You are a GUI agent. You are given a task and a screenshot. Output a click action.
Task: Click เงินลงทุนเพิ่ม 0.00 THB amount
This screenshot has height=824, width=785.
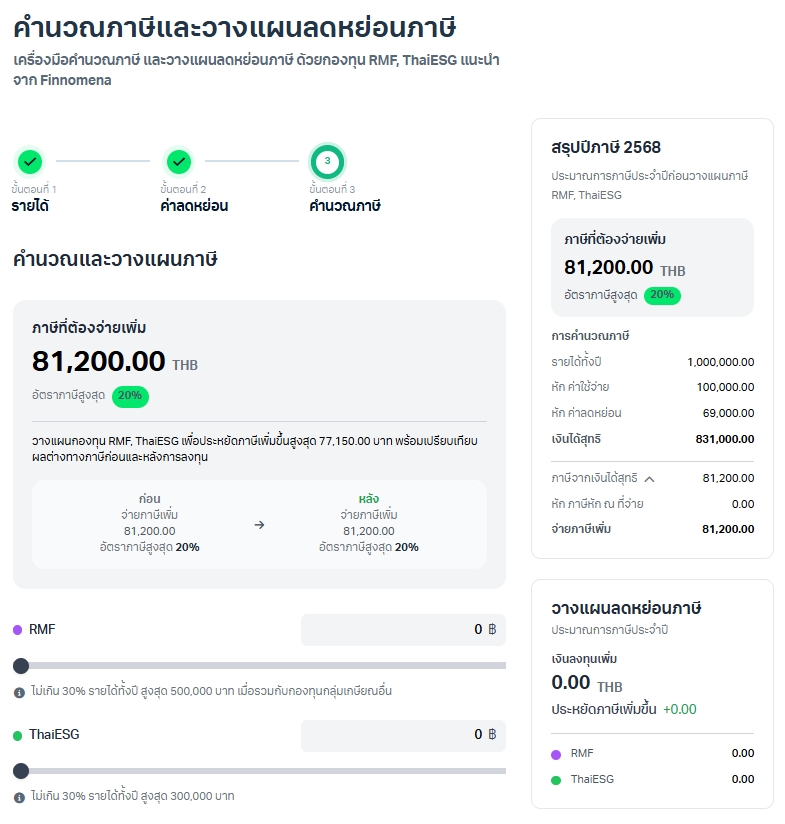(x=586, y=683)
